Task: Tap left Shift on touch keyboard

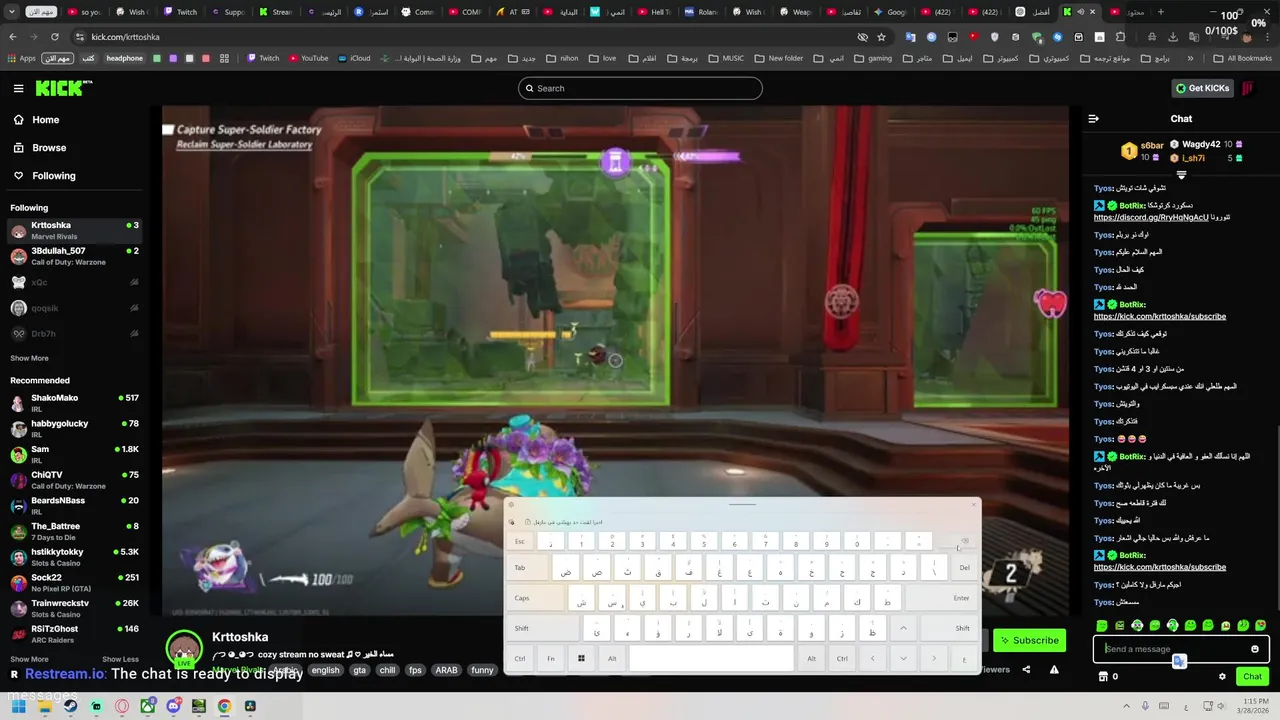Action: click(543, 628)
